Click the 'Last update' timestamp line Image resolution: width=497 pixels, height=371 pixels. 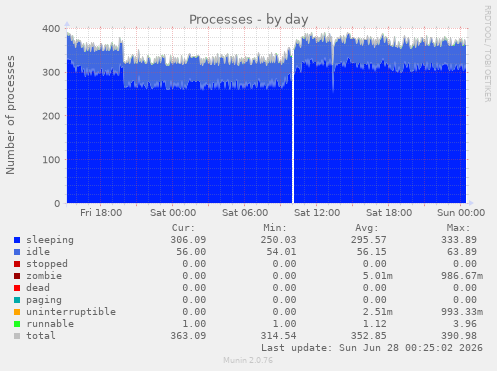tap(372, 348)
